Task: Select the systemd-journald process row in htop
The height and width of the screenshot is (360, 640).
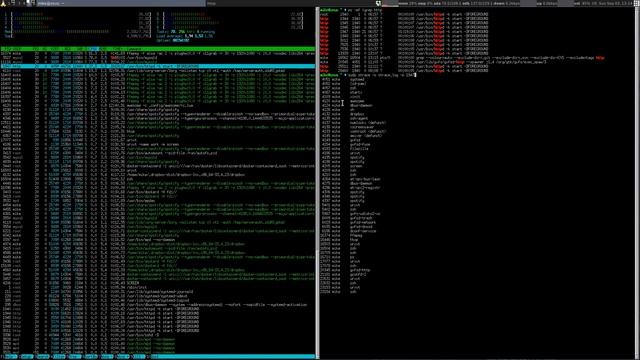Action: coord(158,292)
